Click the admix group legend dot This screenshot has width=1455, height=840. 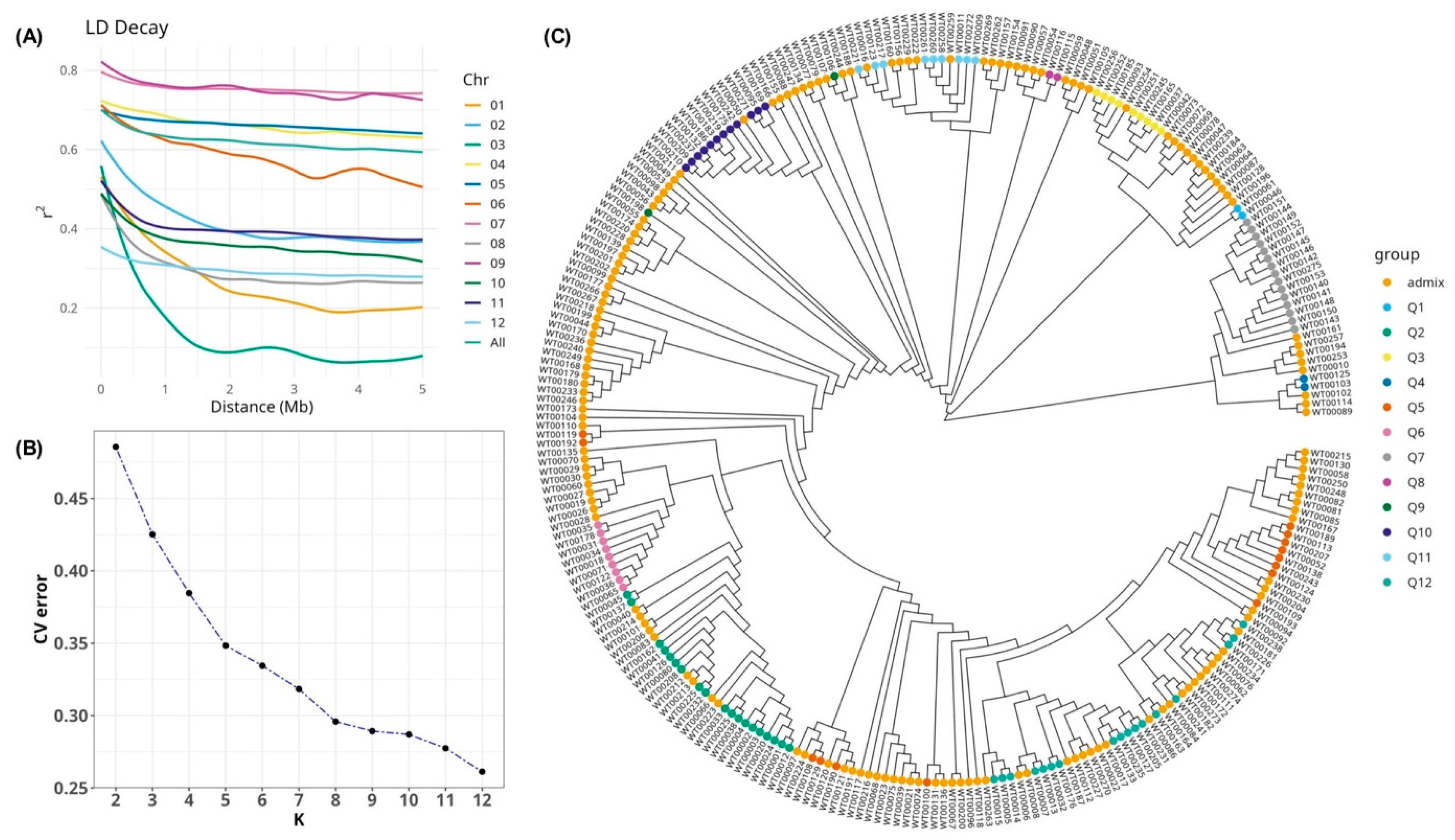(x=1387, y=283)
